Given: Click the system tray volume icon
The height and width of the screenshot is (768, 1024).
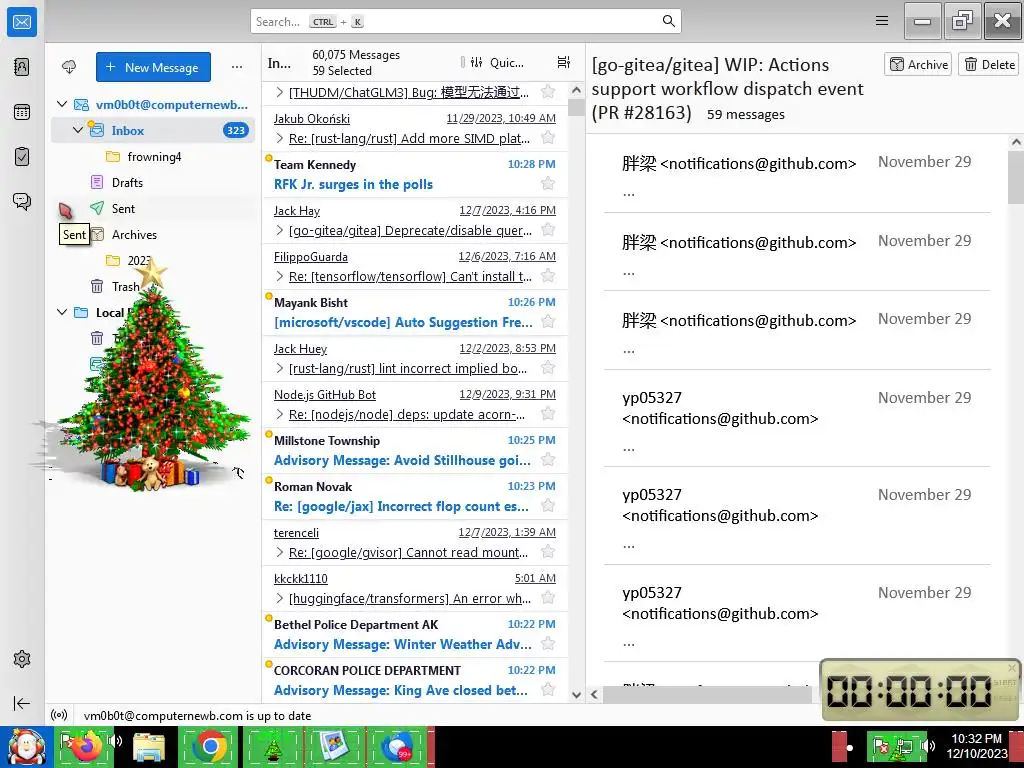Looking at the screenshot, I should 927,746.
